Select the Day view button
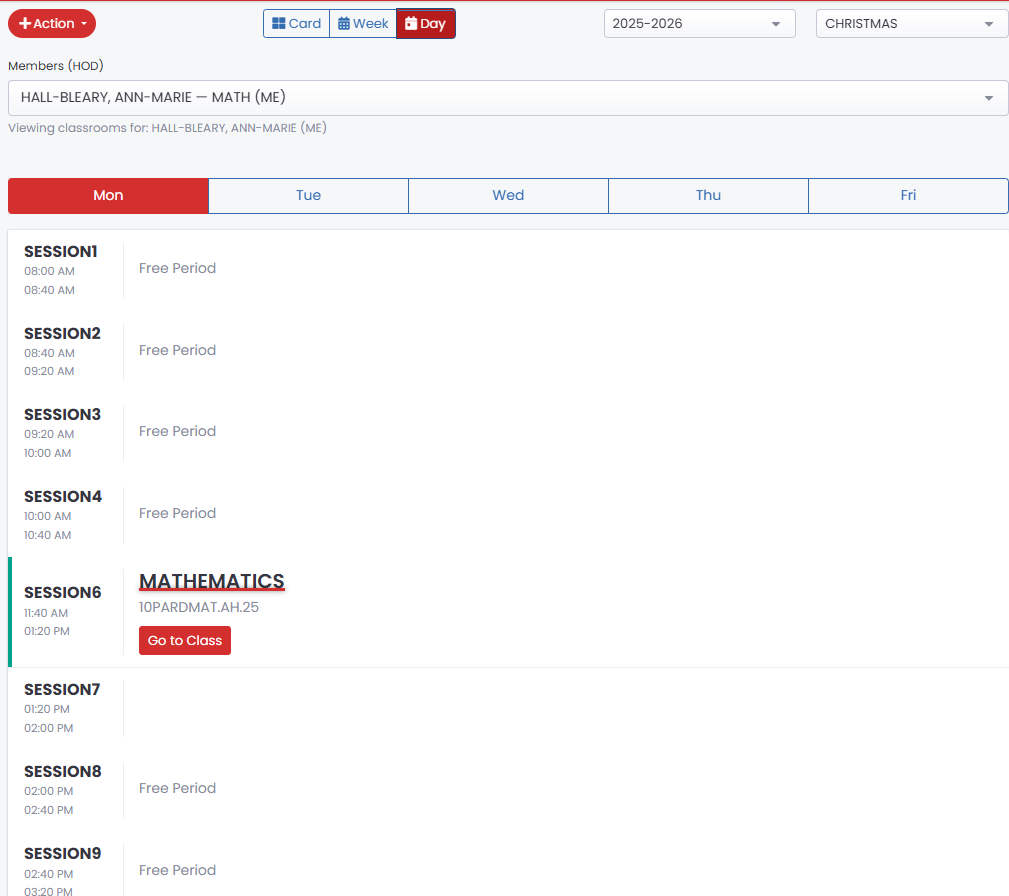This screenshot has height=896, width=1009. [x=425, y=24]
